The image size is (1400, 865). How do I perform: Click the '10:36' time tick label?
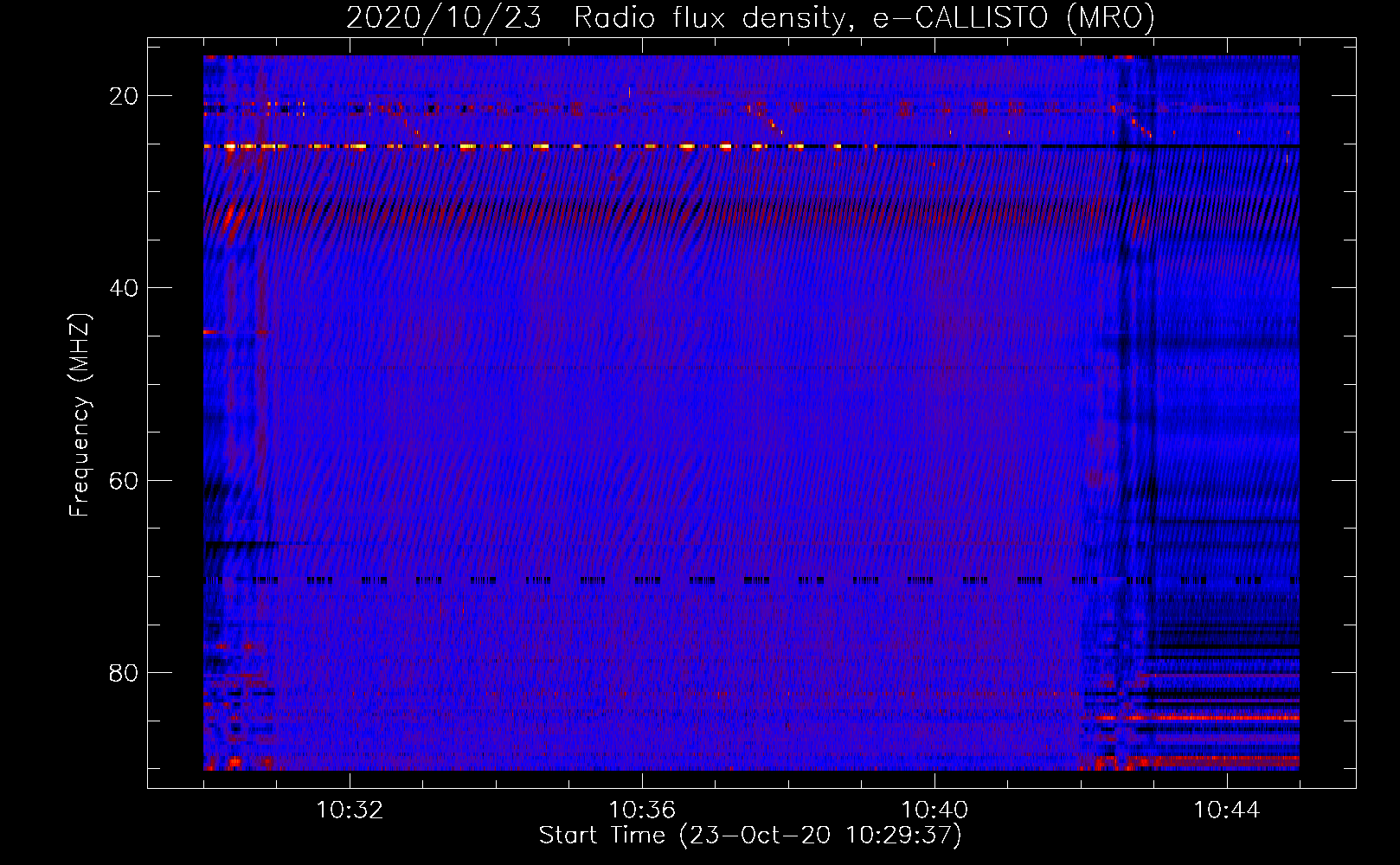point(642,811)
